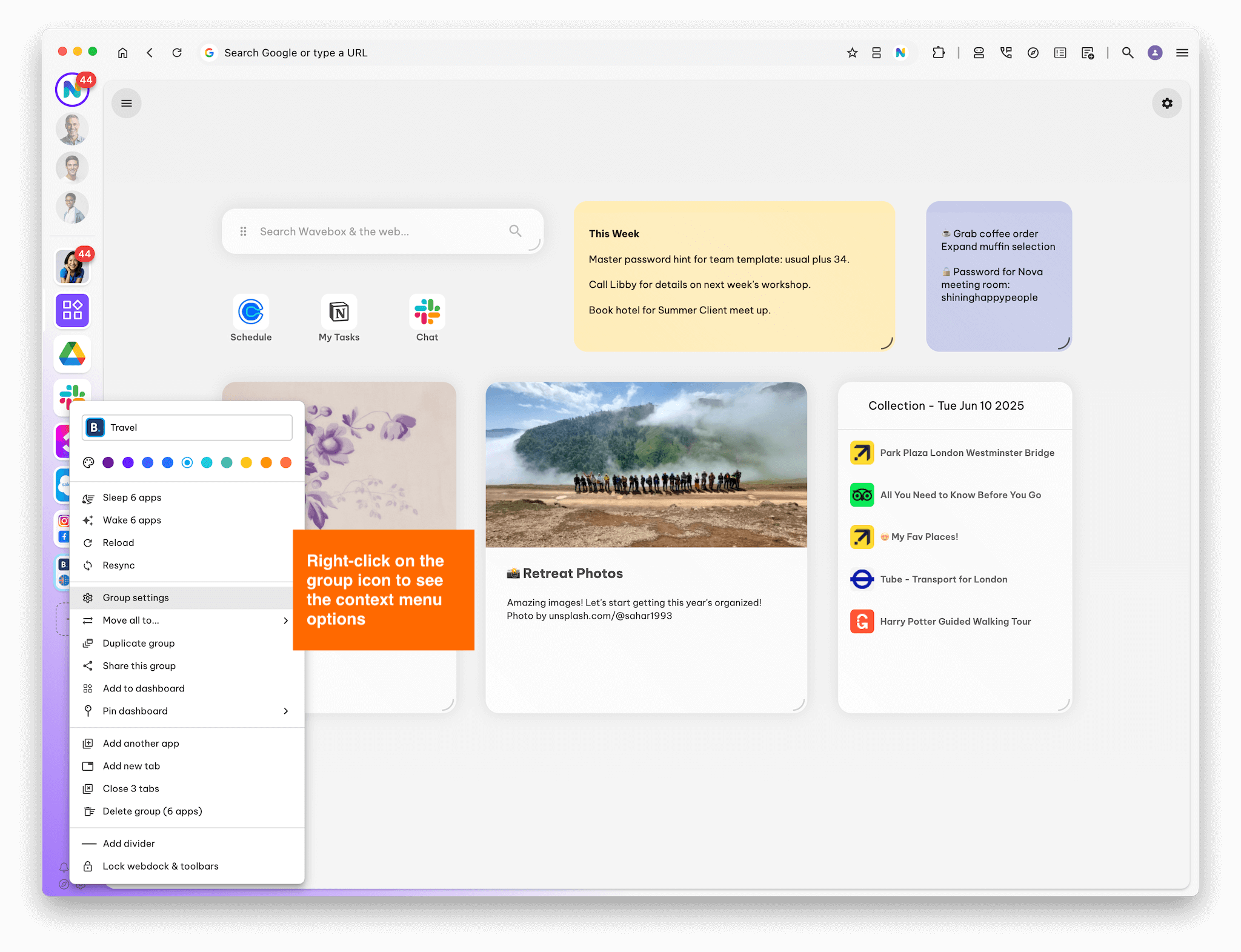Choose Delete group (6 apps)
1241x952 pixels.
click(187, 811)
